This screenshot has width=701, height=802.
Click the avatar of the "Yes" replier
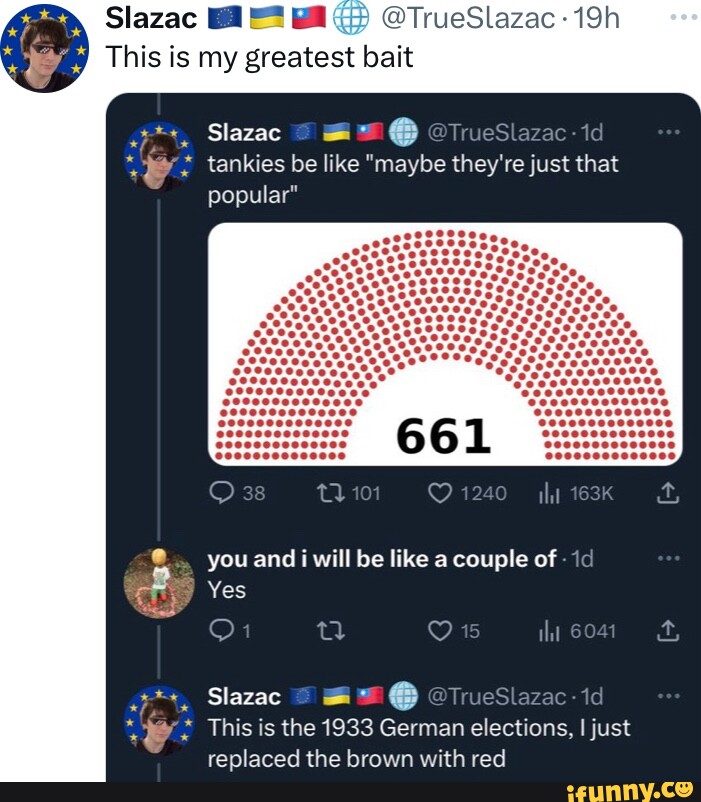(x=157, y=583)
